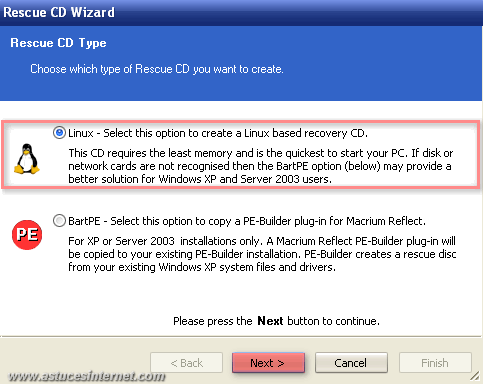The width and height of the screenshot is (483, 384).
Task: Click the disabled Finish button
Action: click(435, 363)
